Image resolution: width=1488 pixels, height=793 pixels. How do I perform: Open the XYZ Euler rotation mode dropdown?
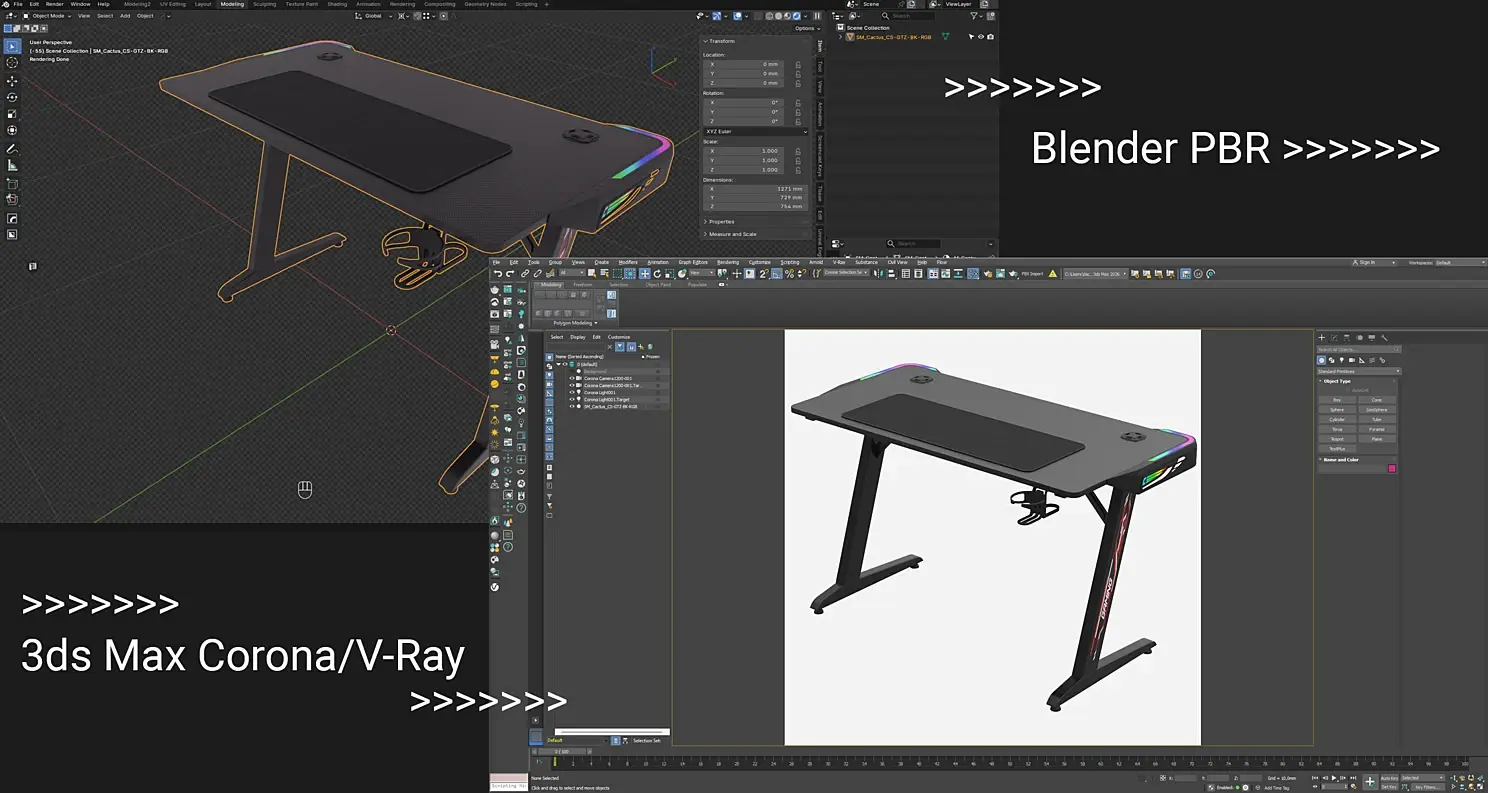(755, 131)
